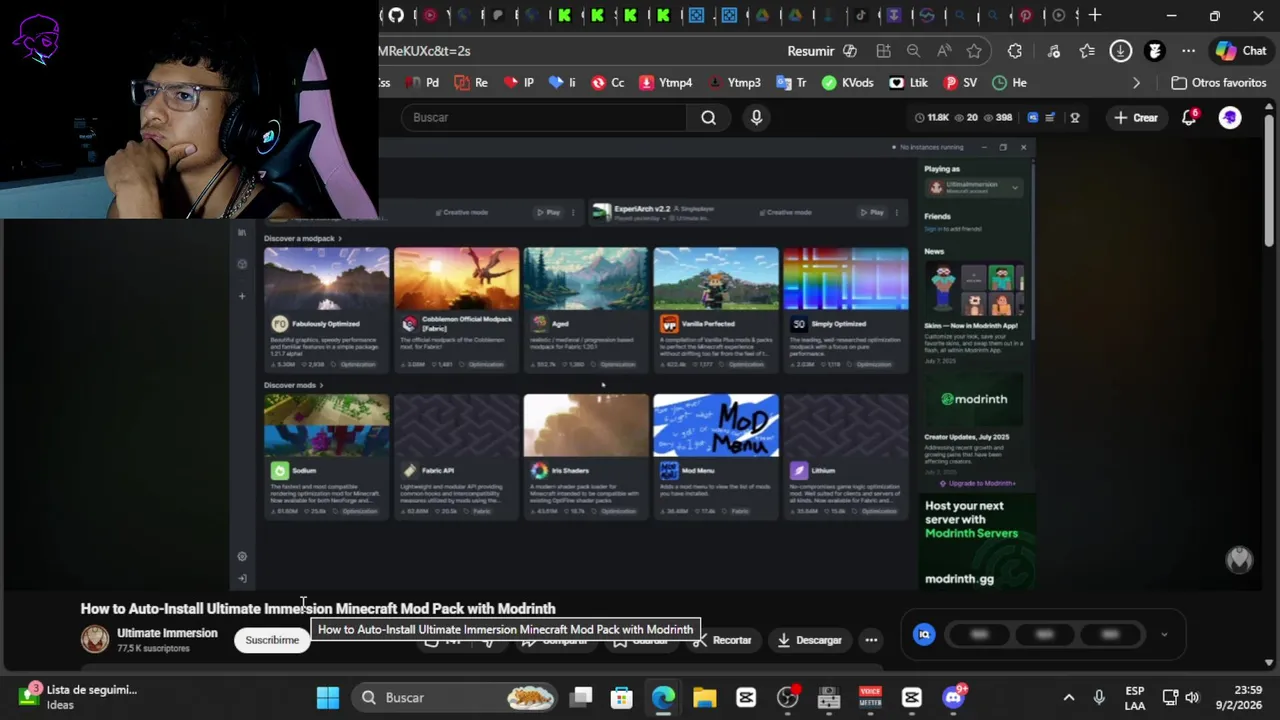
Task: Open the Re bookmark
Action: point(472,83)
